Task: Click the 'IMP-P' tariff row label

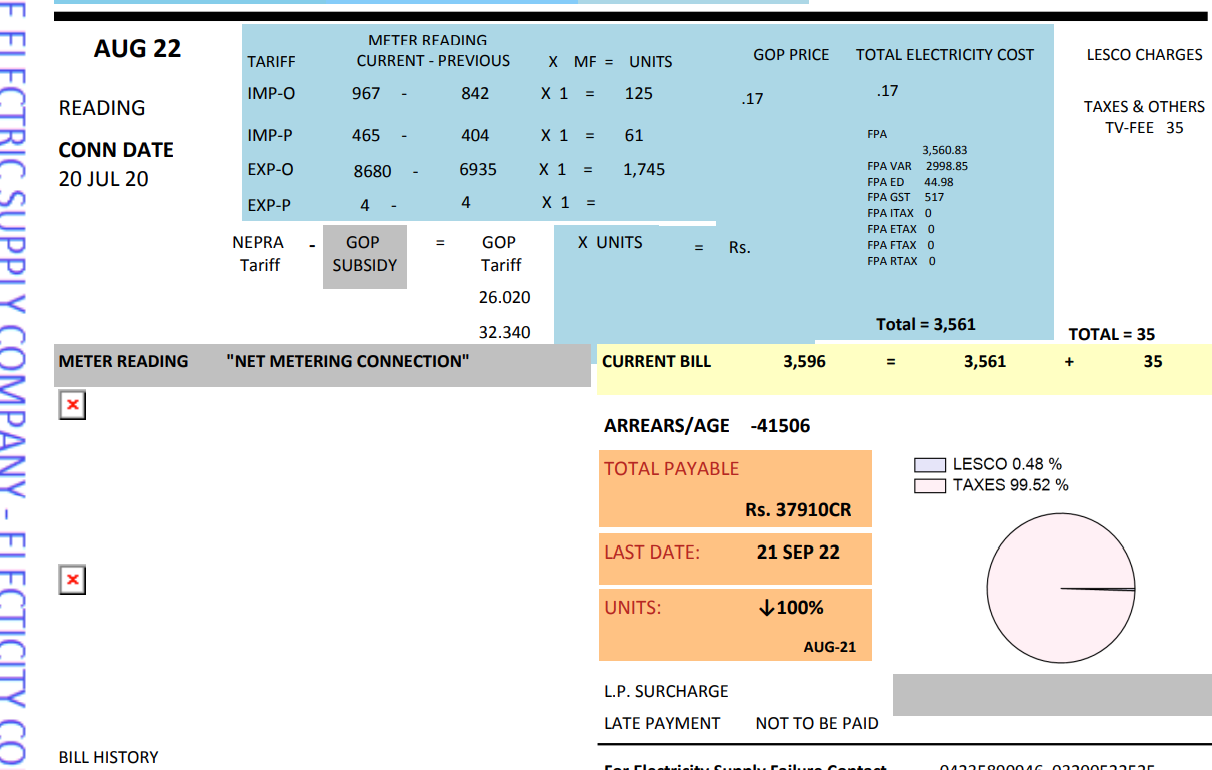Action: tap(270, 135)
